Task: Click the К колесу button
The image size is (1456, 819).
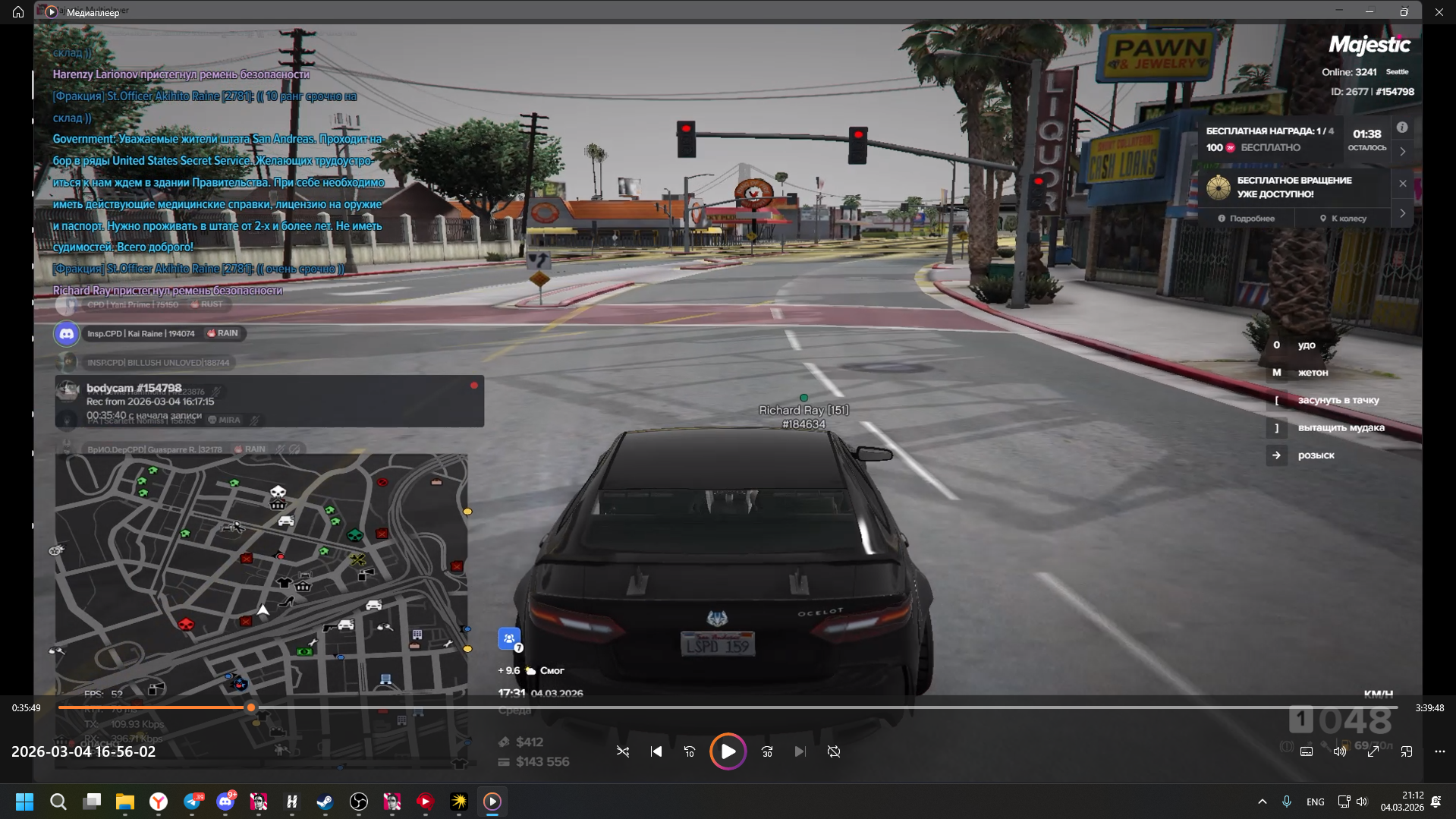Action: [x=1344, y=219]
